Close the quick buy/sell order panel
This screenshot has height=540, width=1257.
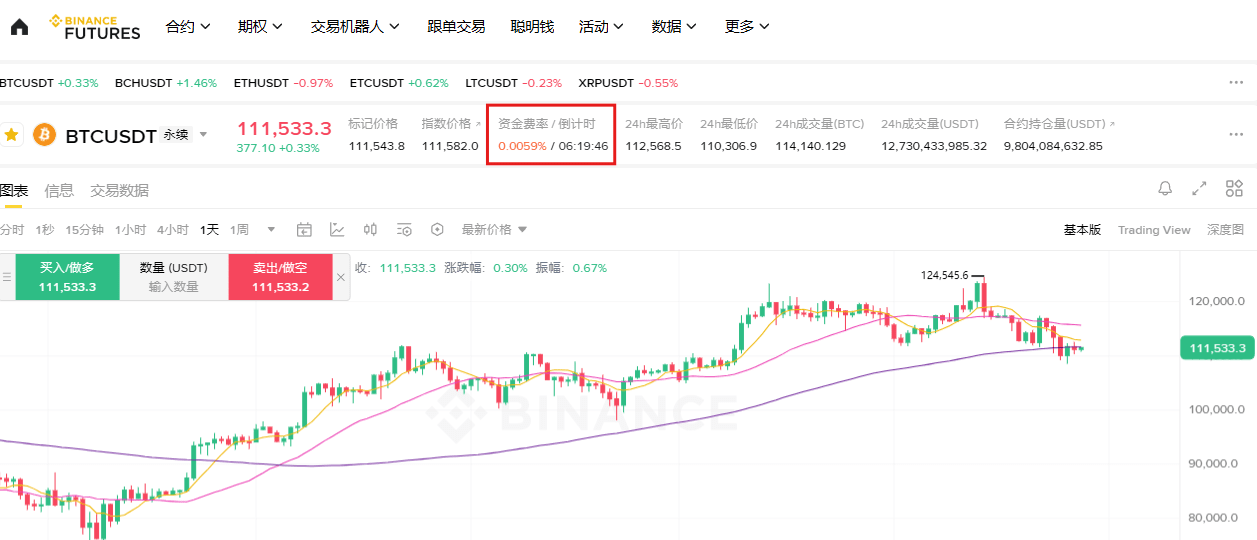click(341, 277)
